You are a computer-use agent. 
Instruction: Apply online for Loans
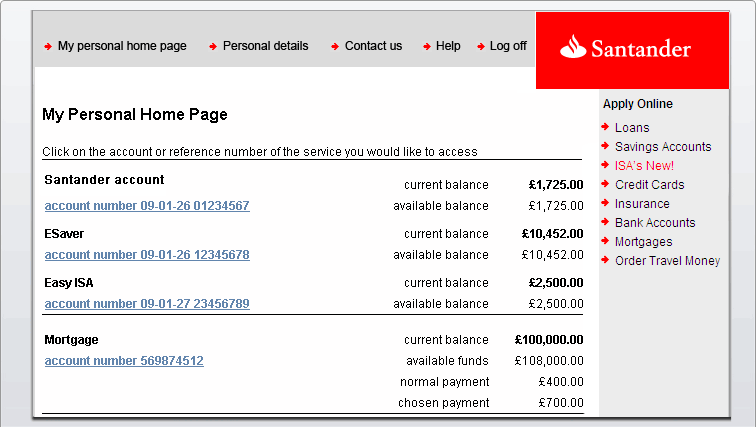click(x=632, y=128)
